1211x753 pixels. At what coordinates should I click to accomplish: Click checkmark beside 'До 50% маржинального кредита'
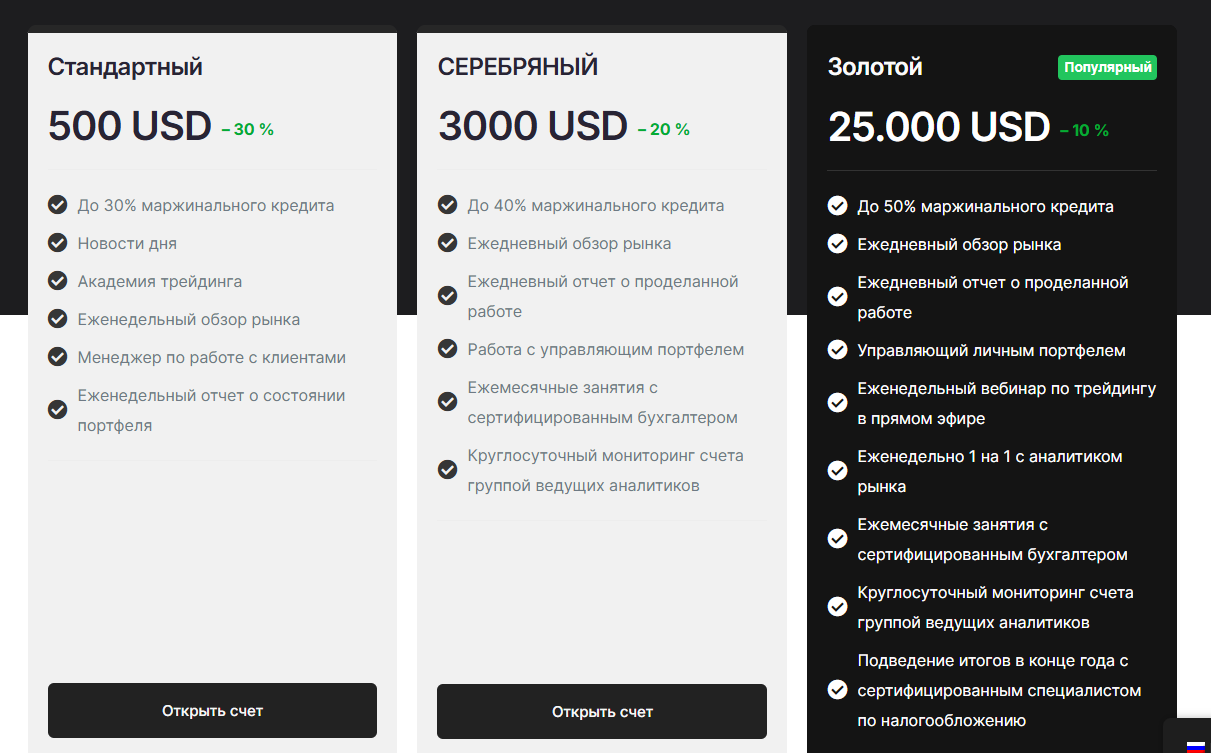[838, 207]
